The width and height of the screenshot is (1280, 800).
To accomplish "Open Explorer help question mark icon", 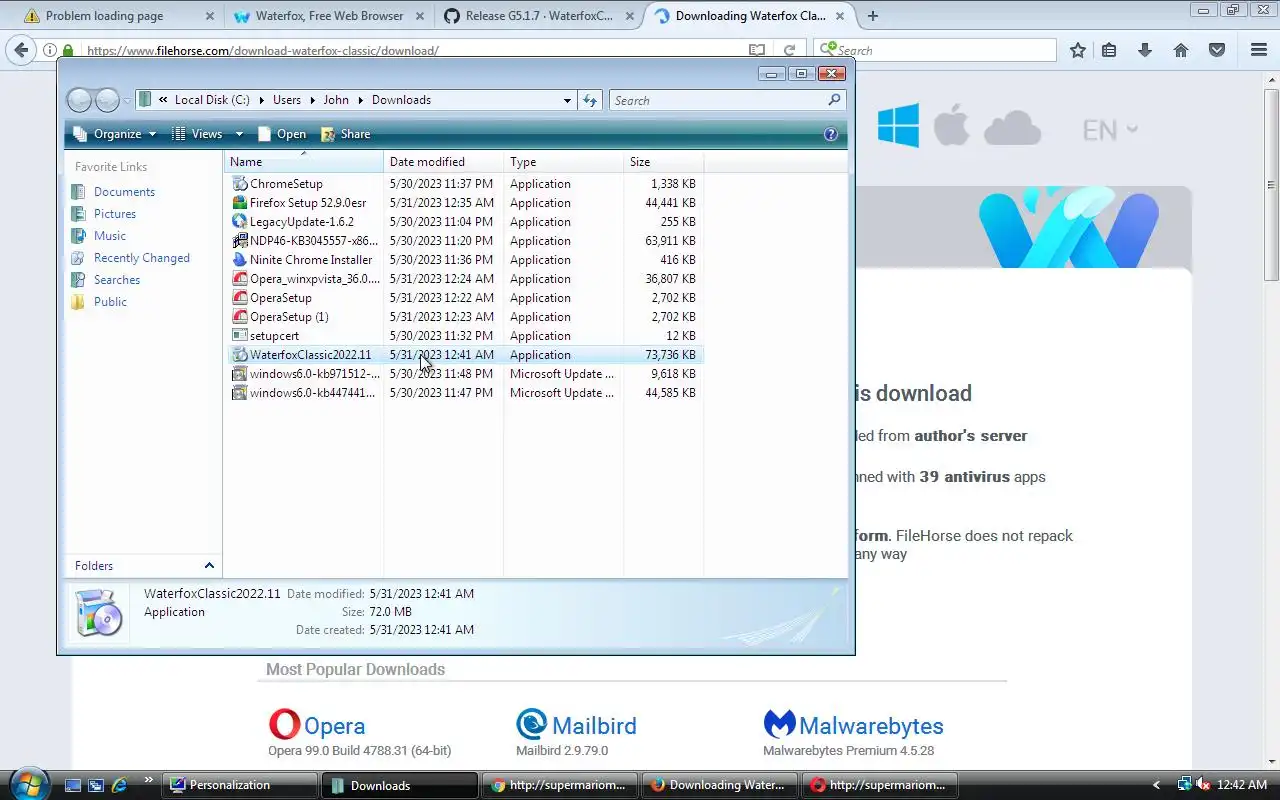I will click(x=830, y=134).
